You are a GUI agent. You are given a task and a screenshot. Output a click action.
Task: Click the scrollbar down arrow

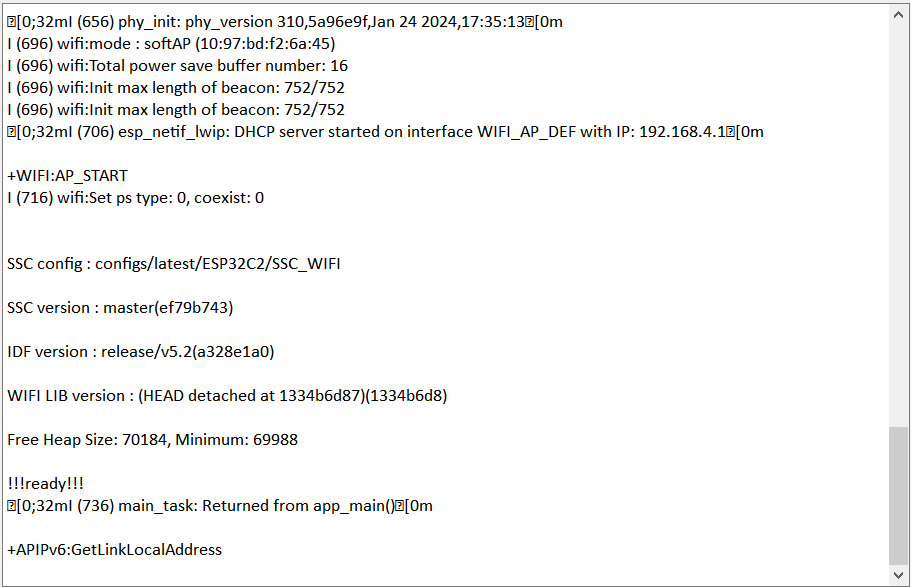pos(899,574)
